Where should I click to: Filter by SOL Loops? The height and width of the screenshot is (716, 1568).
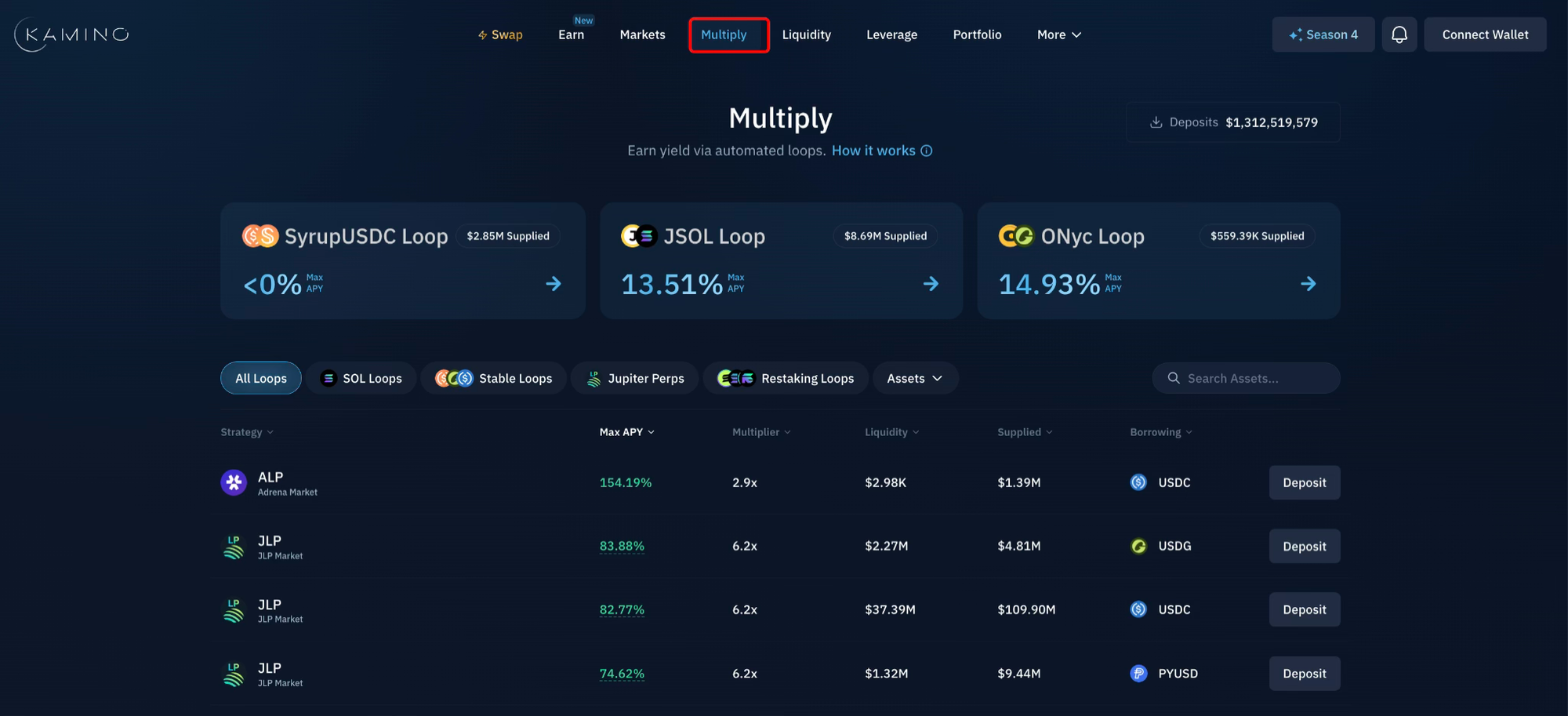tap(361, 378)
